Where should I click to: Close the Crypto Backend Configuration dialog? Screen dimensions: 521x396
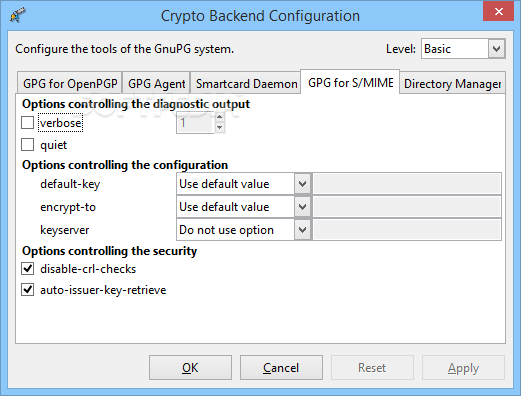[498, 12]
